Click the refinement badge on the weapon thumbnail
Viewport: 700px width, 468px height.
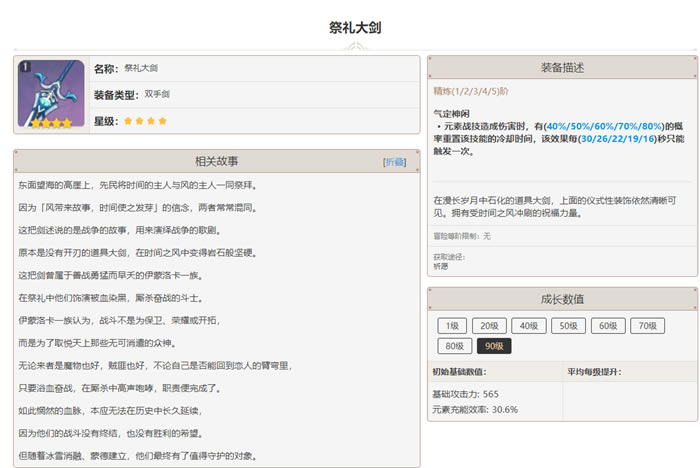point(26,67)
